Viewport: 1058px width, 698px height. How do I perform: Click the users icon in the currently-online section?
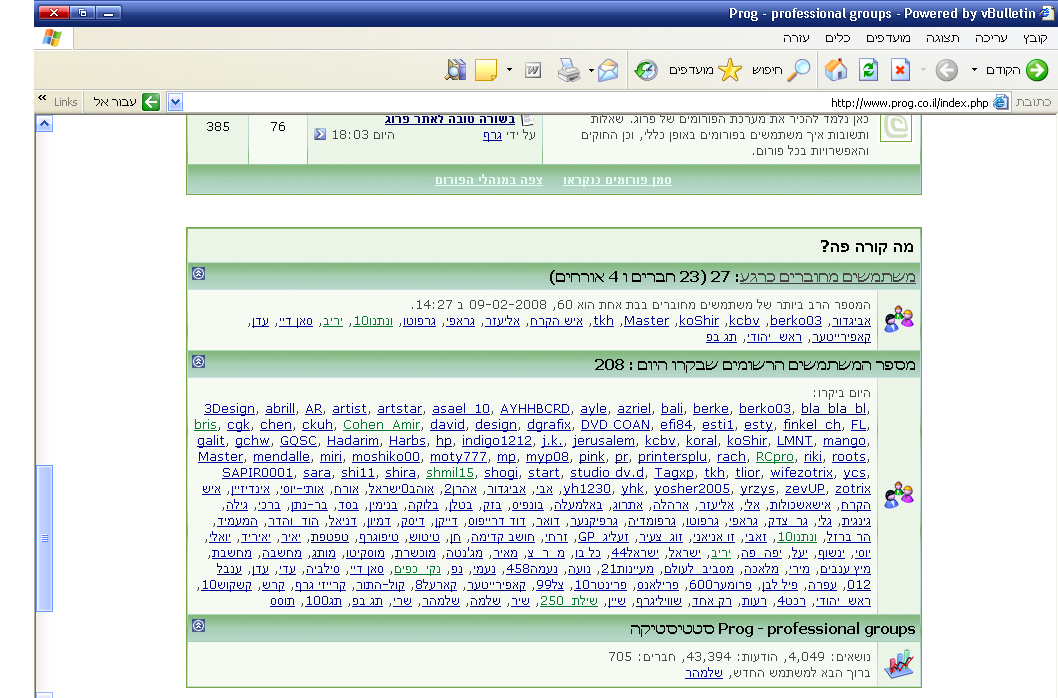click(899, 319)
